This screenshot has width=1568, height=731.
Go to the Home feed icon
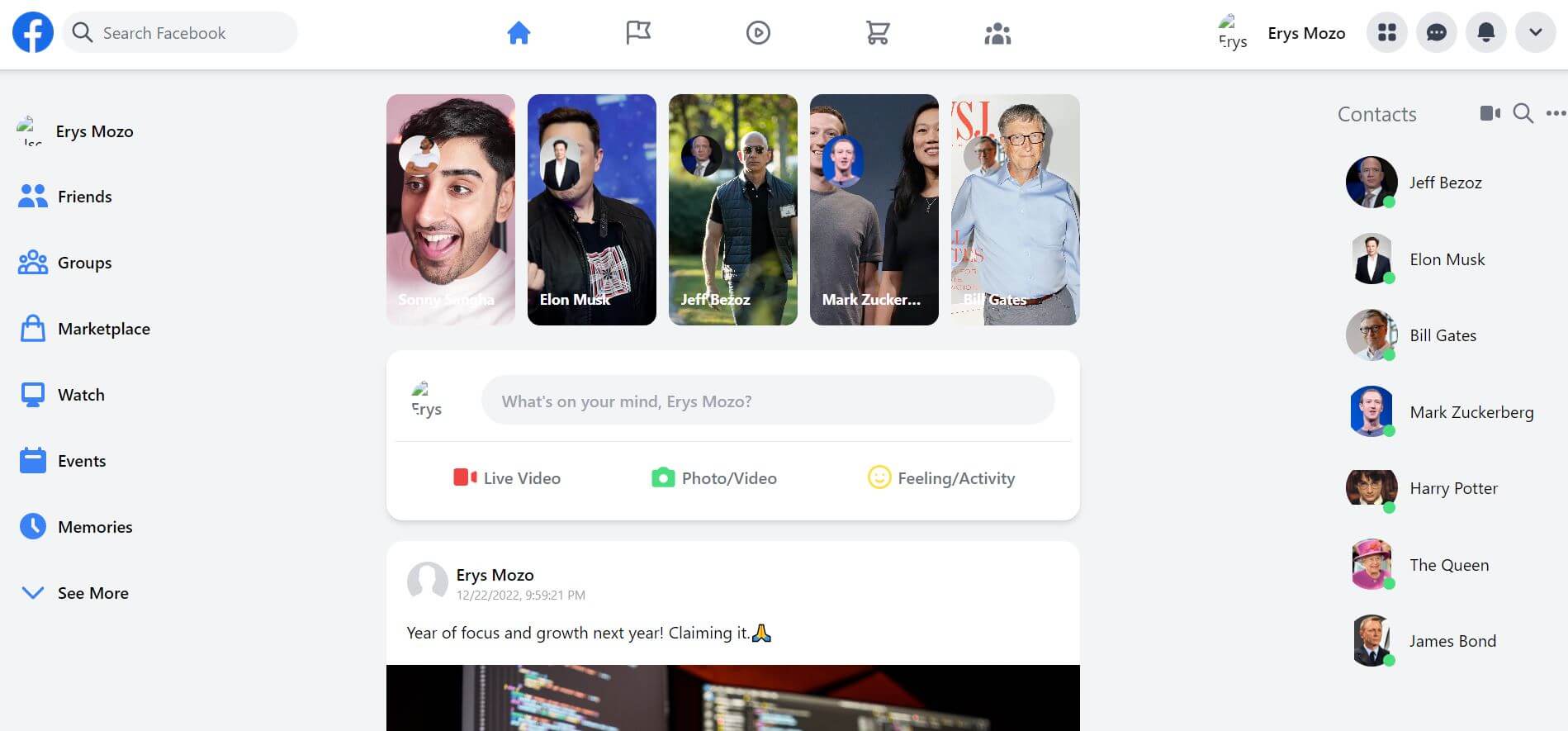(x=519, y=33)
